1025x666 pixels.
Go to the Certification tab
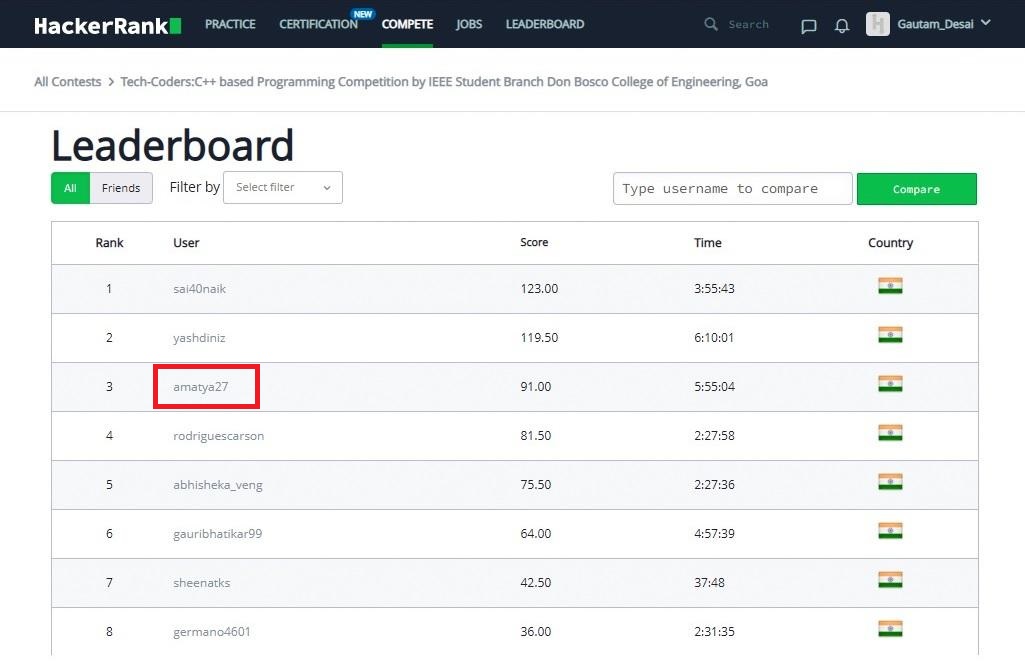click(x=318, y=24)
